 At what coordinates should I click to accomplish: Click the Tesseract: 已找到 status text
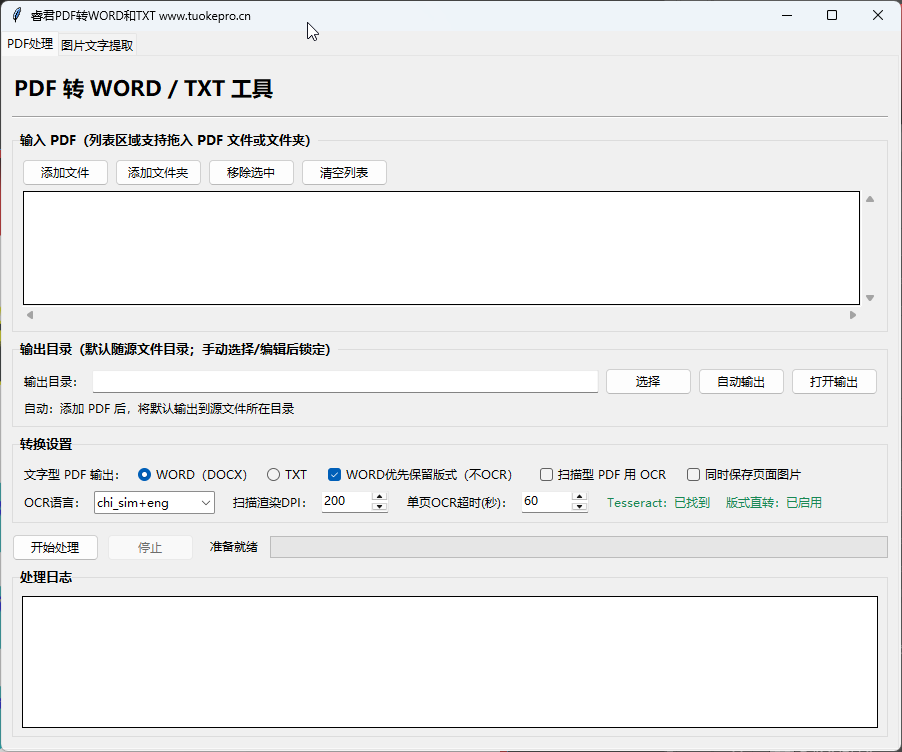click(x=659, y=503)
